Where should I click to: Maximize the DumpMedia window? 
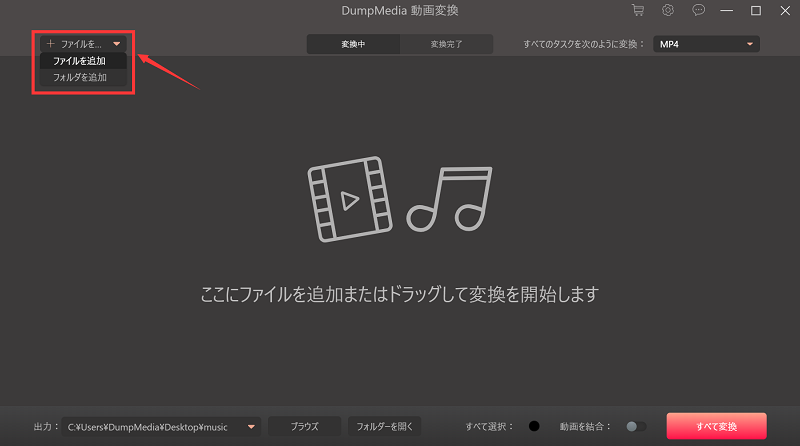(x=756, y=11)
